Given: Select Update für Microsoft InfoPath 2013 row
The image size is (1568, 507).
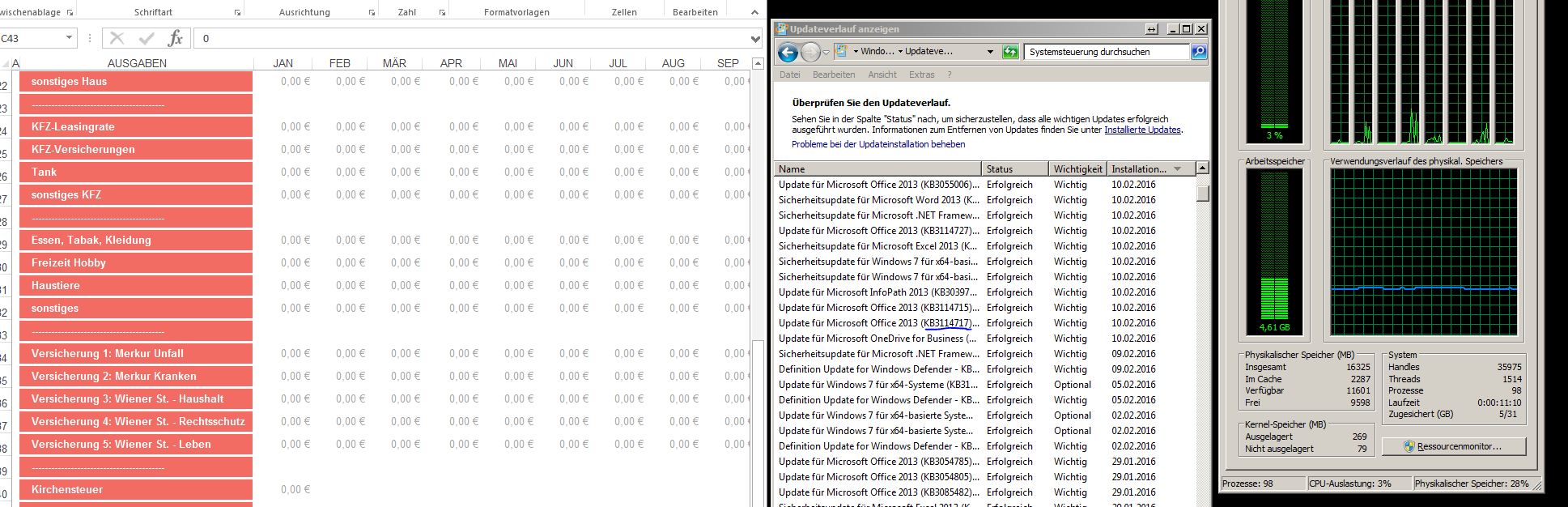Looking at the screenshot, I should 984,292.
